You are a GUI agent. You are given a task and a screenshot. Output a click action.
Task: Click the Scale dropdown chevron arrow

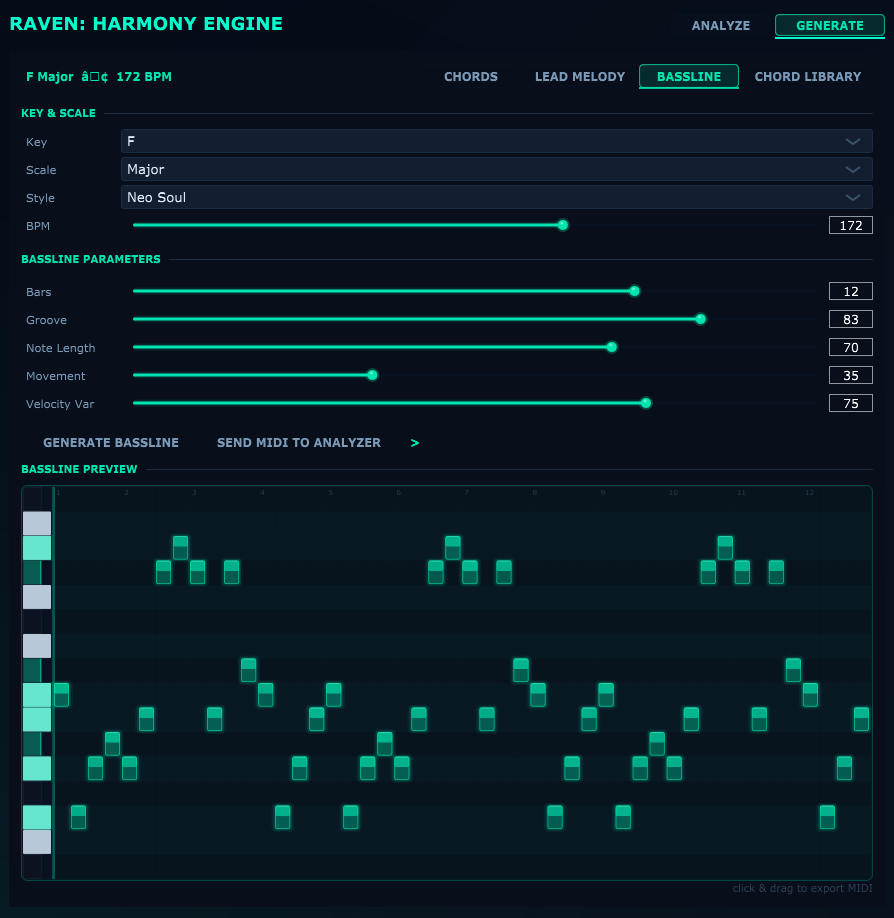(x=855, y=169)
